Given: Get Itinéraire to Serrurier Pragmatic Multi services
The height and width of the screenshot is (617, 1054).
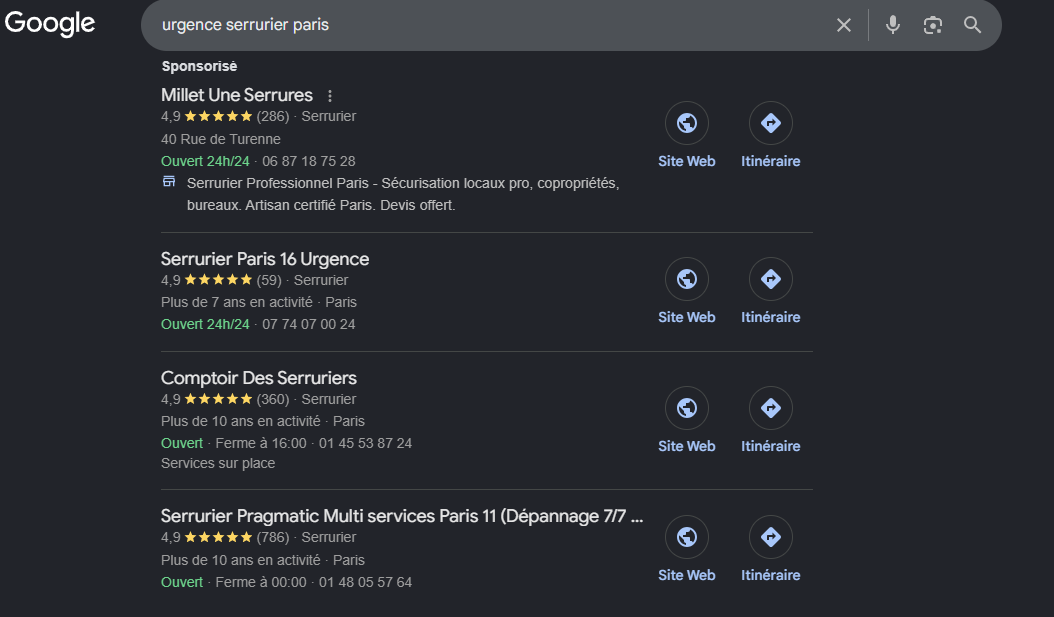Looking at the screenshot, I should tap(770, 549).
